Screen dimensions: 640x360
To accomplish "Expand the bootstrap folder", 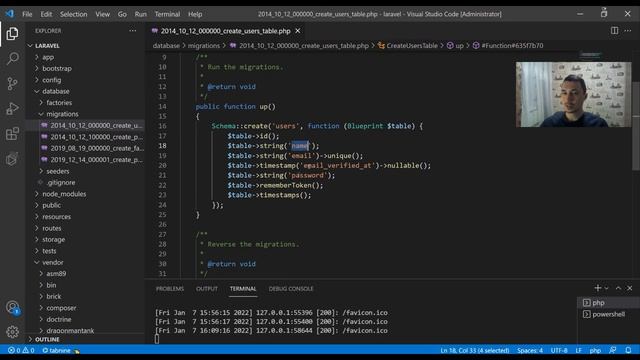I will pyautogui.click(x=85, y=69).
